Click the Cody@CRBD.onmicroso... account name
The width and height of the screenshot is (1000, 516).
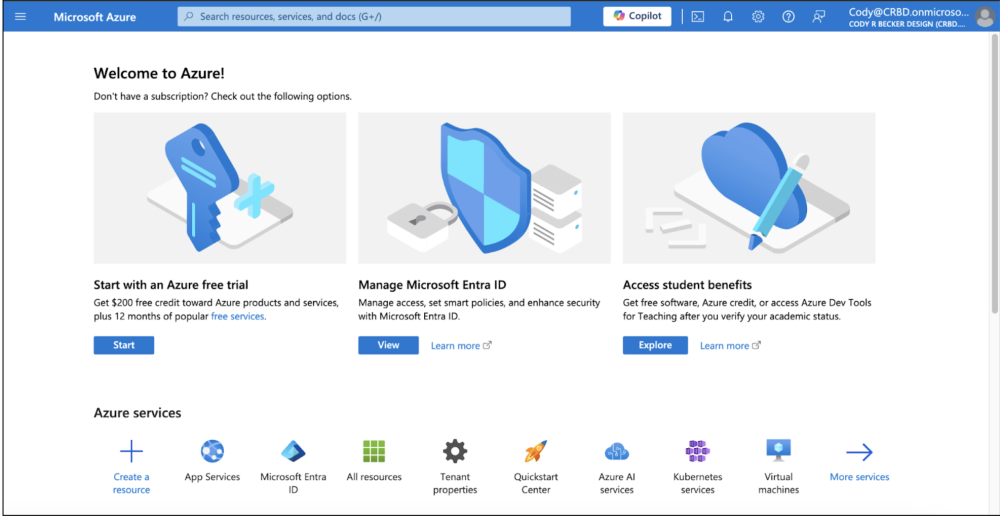click(x=909, y=12)
